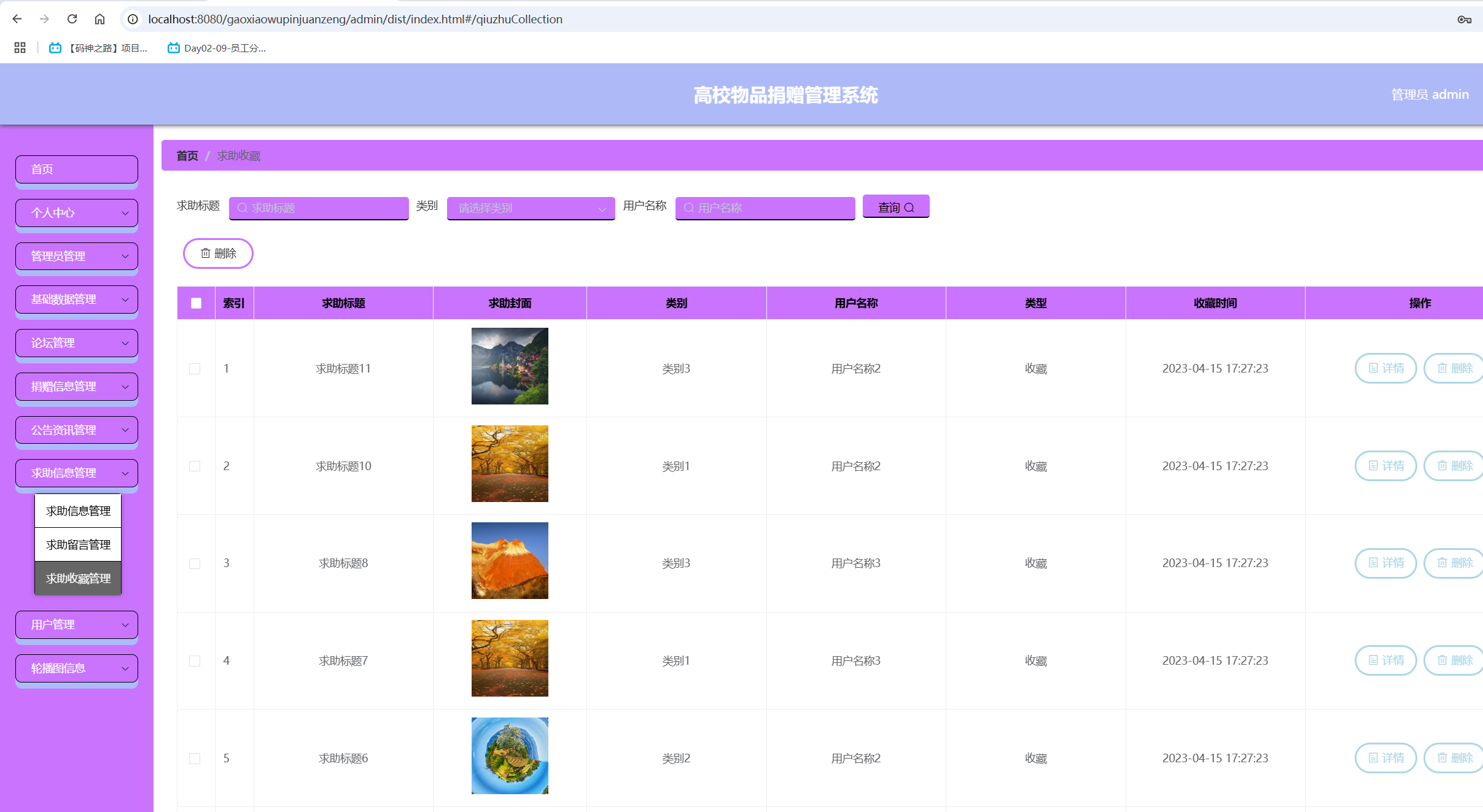Expand the 个人中心 menu

(77, 212)
